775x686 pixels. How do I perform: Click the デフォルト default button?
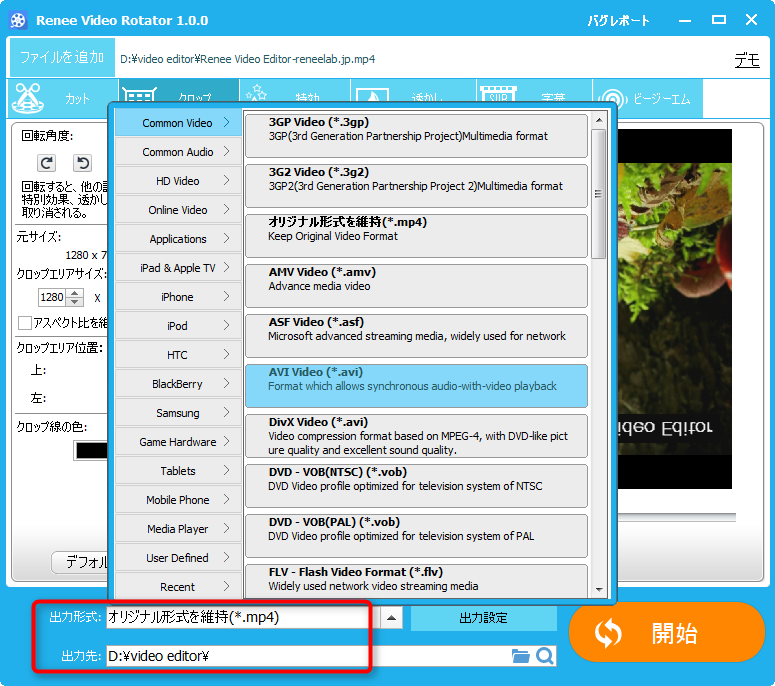click(80, 562)
